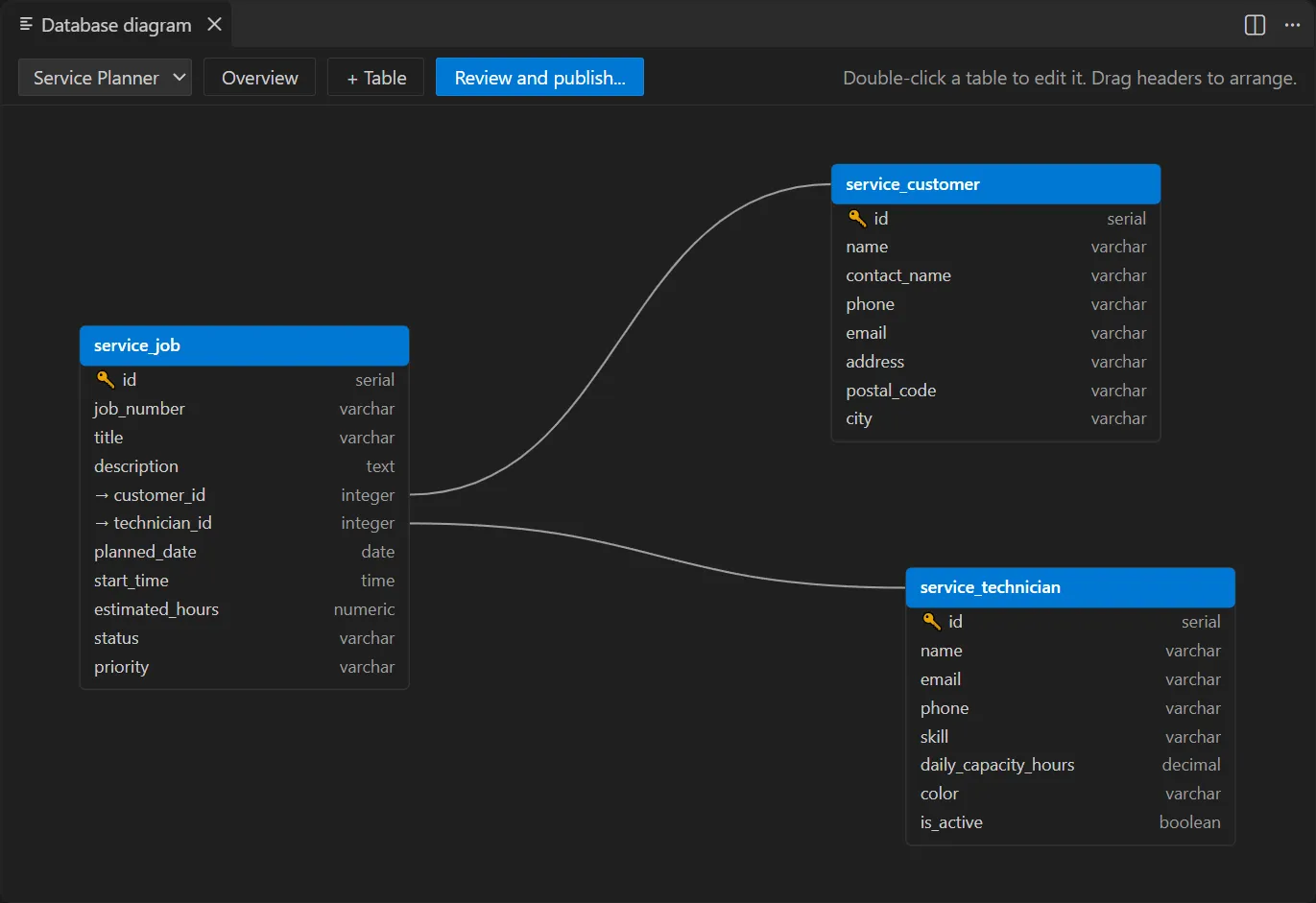Open the Service Planner dropdown
The height and width of the screenshot is (903, 1316).
pyautogui.click(x=105, y=78)
